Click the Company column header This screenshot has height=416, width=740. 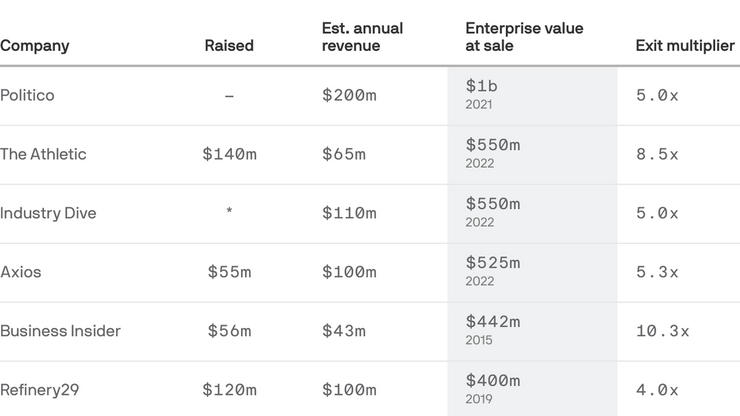coord(34,46)
